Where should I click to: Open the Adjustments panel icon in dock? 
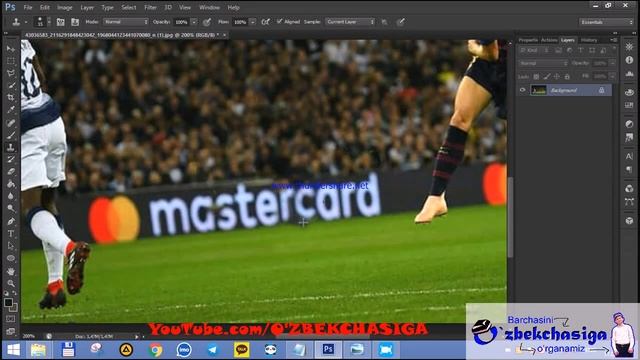point(629,124)
